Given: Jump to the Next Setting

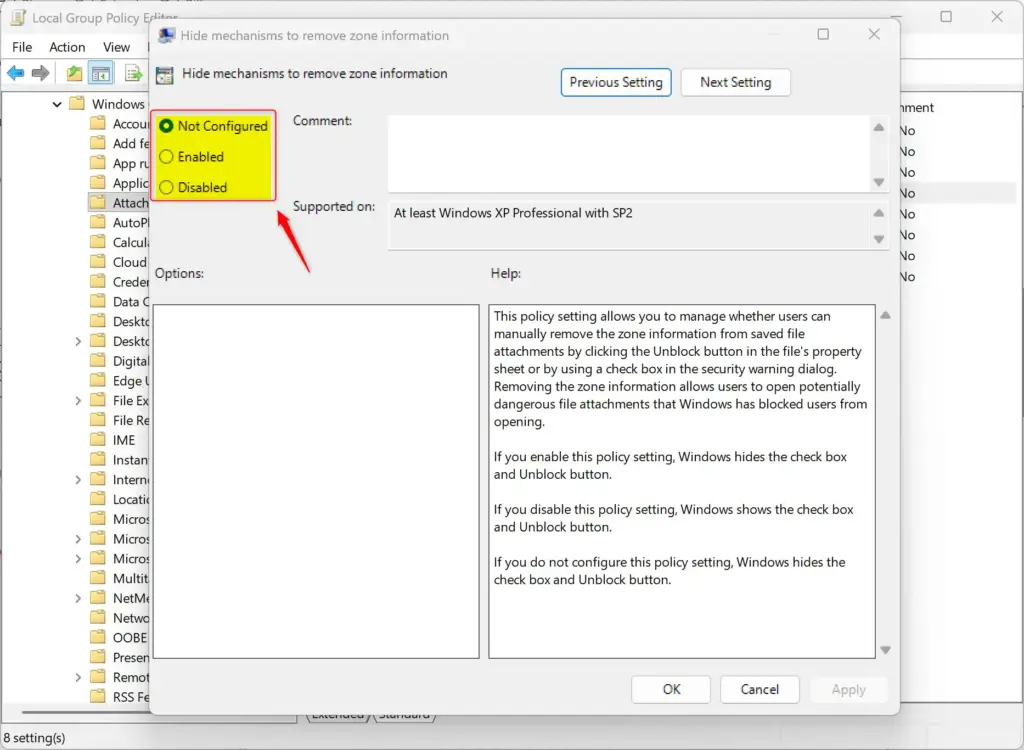Looking at the screenshot, I should coord(735,82).
